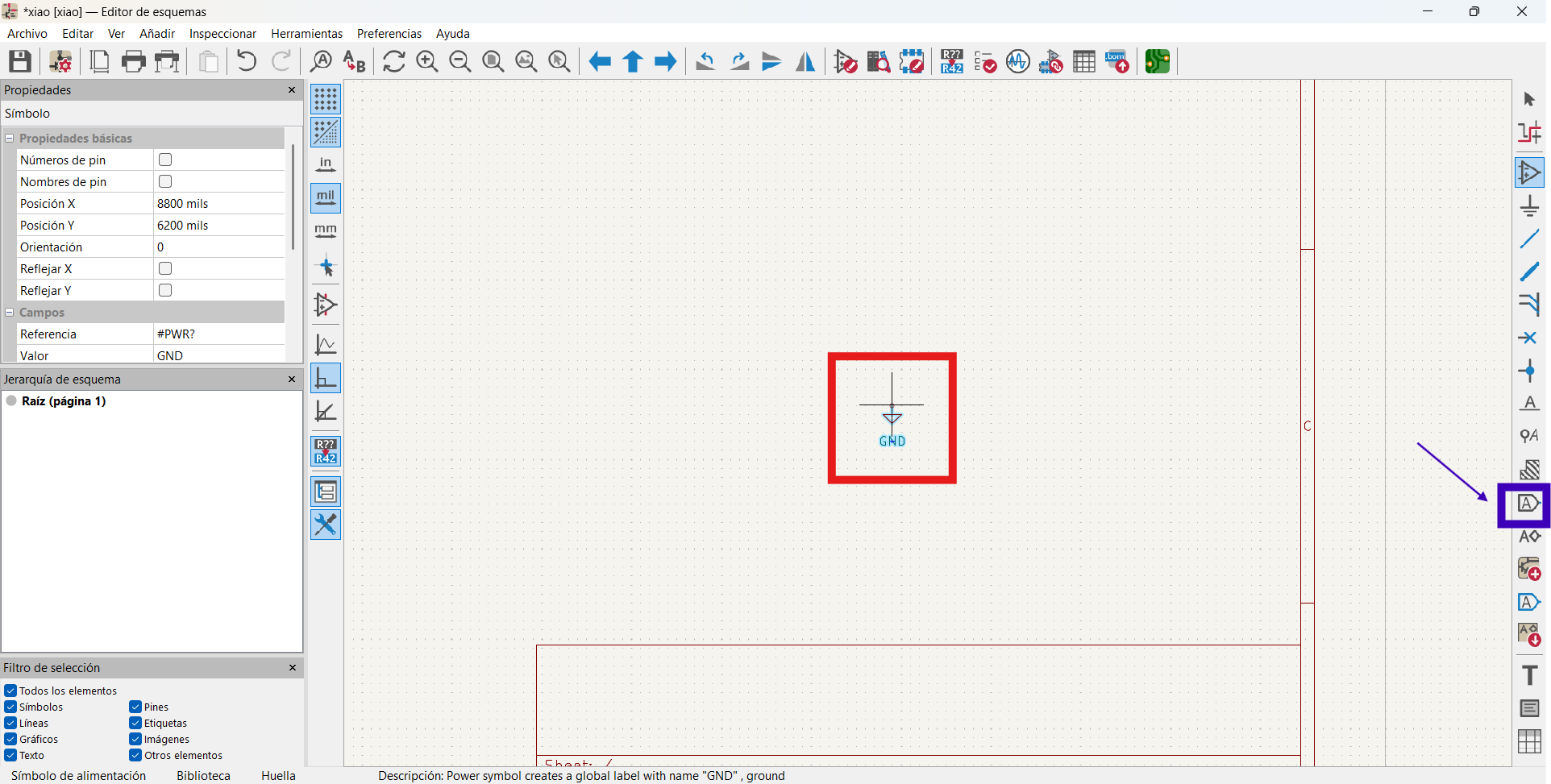This screenshot has height=784, width=1551.
Task: Run the electrical rules checker
Action: click(985, 61)
